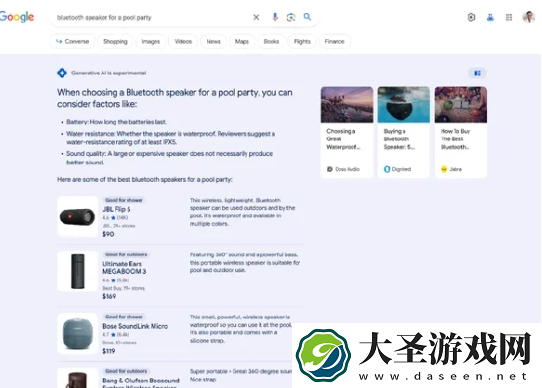Switch to the Maps tab

[x=242, y=41]
